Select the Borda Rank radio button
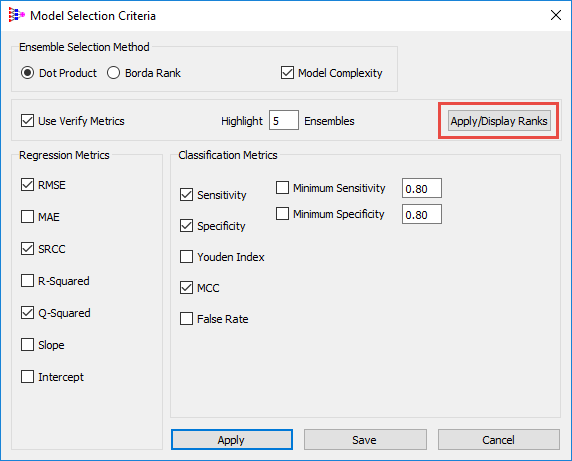This screenshot has width=572, height=461. tap(113, 73)
